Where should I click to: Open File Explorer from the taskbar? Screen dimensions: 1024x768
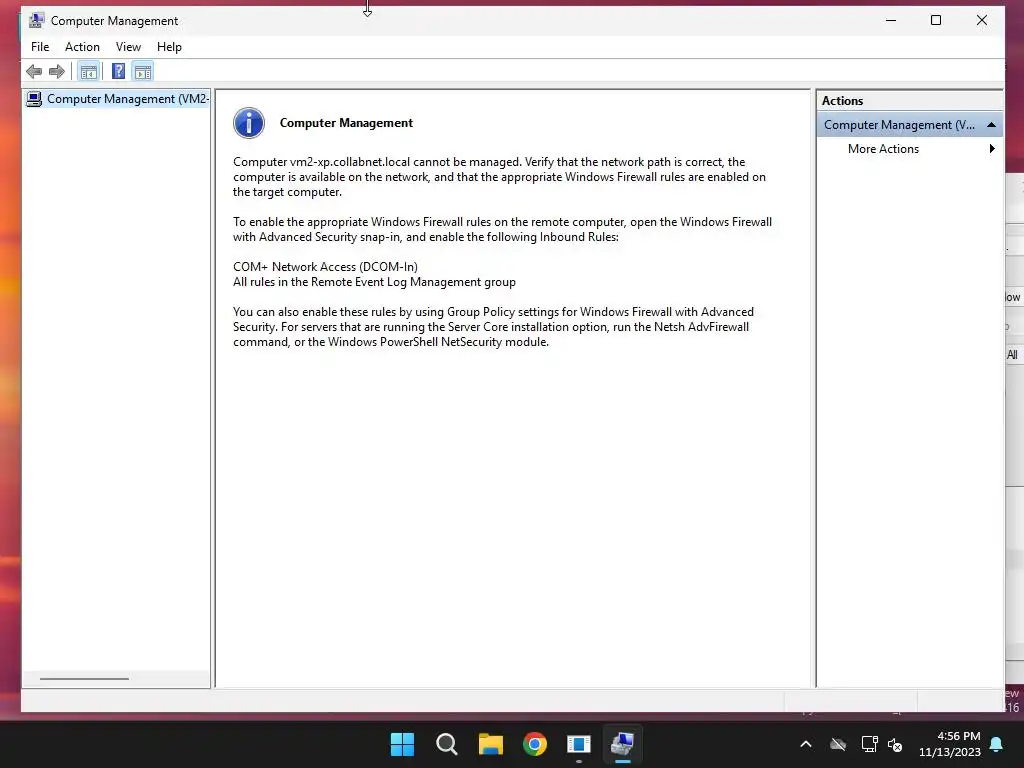[490, 744]
